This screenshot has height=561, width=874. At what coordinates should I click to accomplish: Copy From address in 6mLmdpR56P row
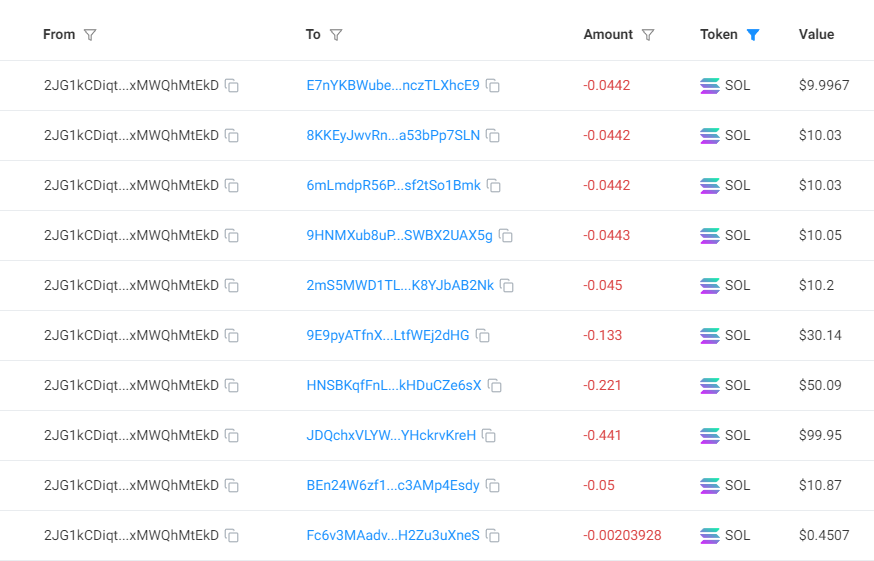[232, 186]
